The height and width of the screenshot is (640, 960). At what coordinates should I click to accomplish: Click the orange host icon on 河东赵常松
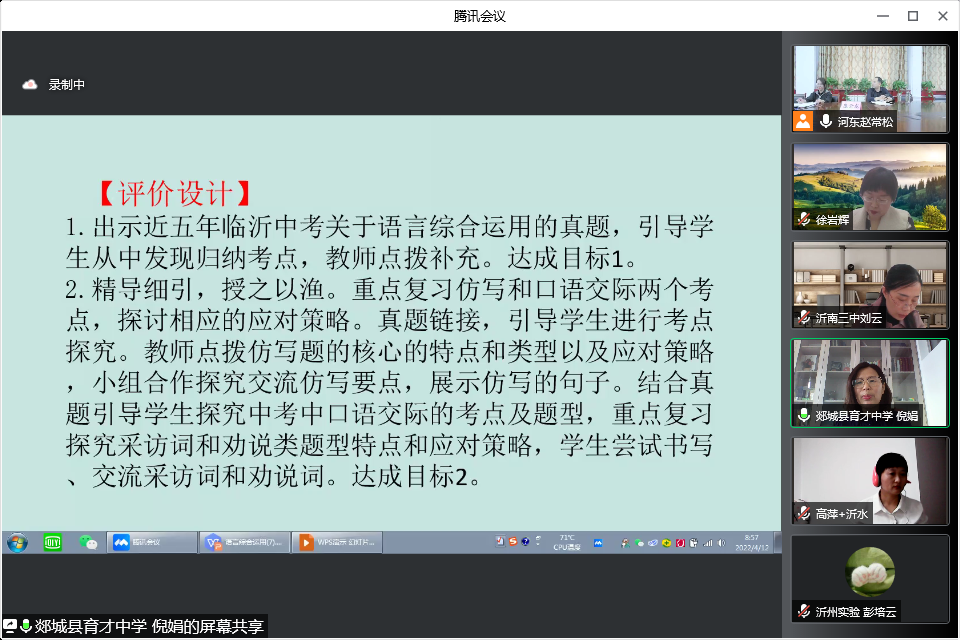tap(803, 122)
